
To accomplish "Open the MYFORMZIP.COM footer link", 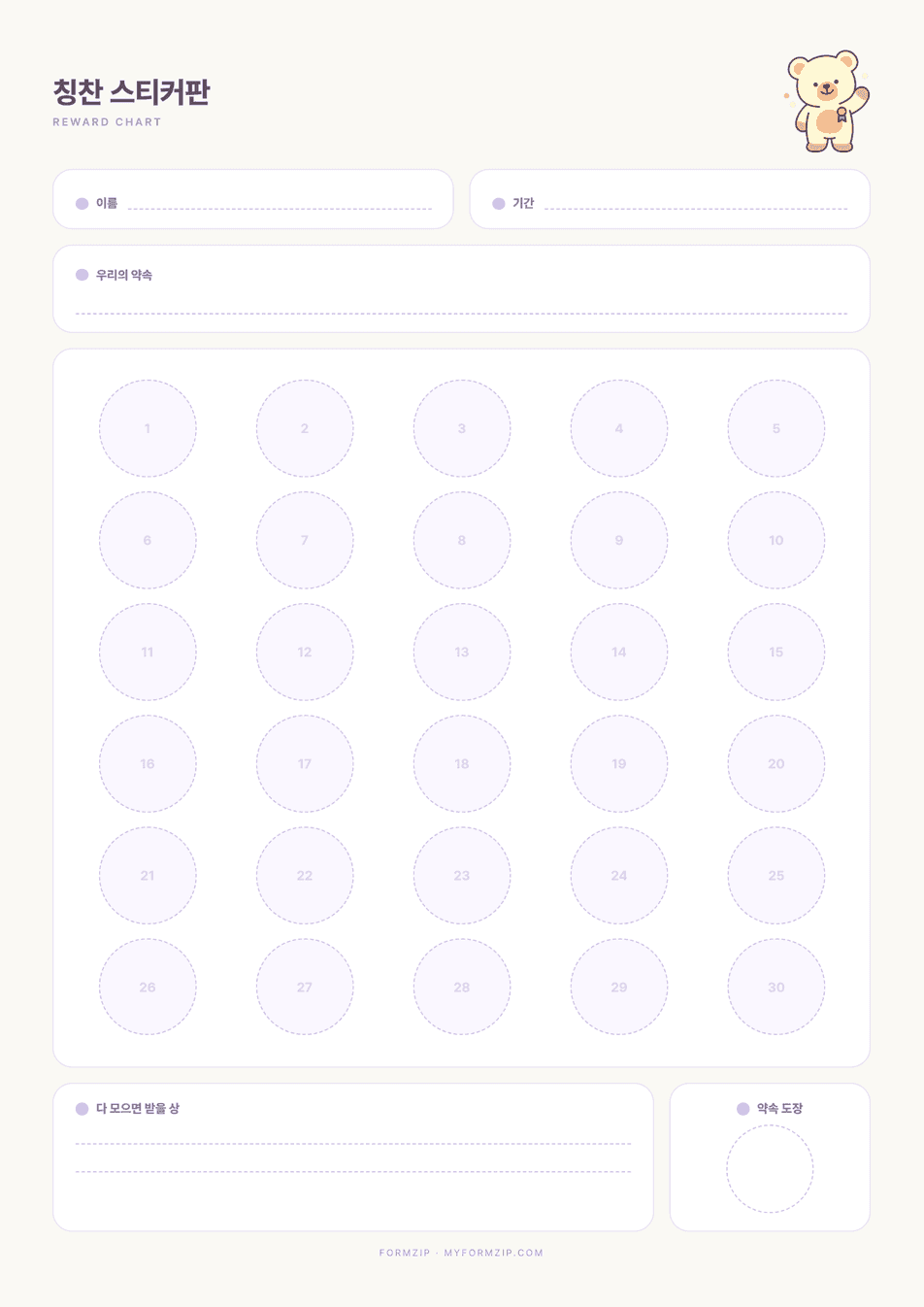I will [x=493, y=1254].
